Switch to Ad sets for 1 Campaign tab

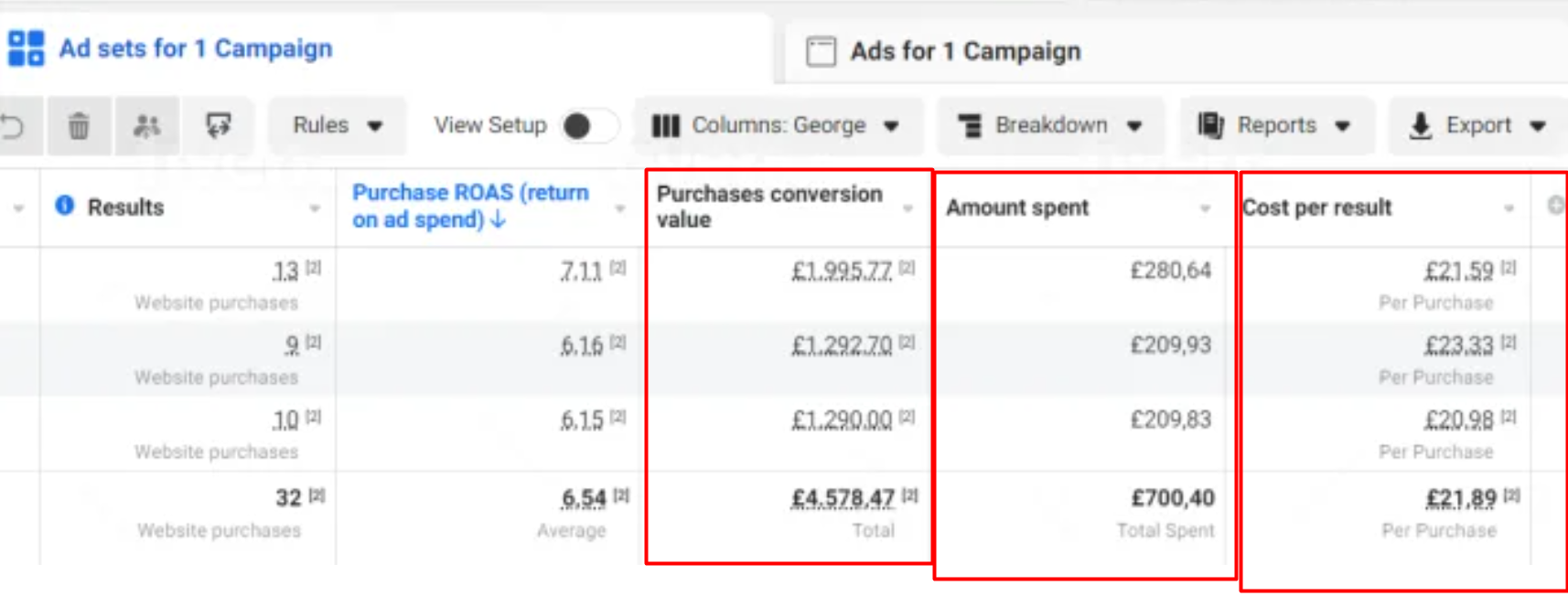pyautogui.click(x=195, y=48)
